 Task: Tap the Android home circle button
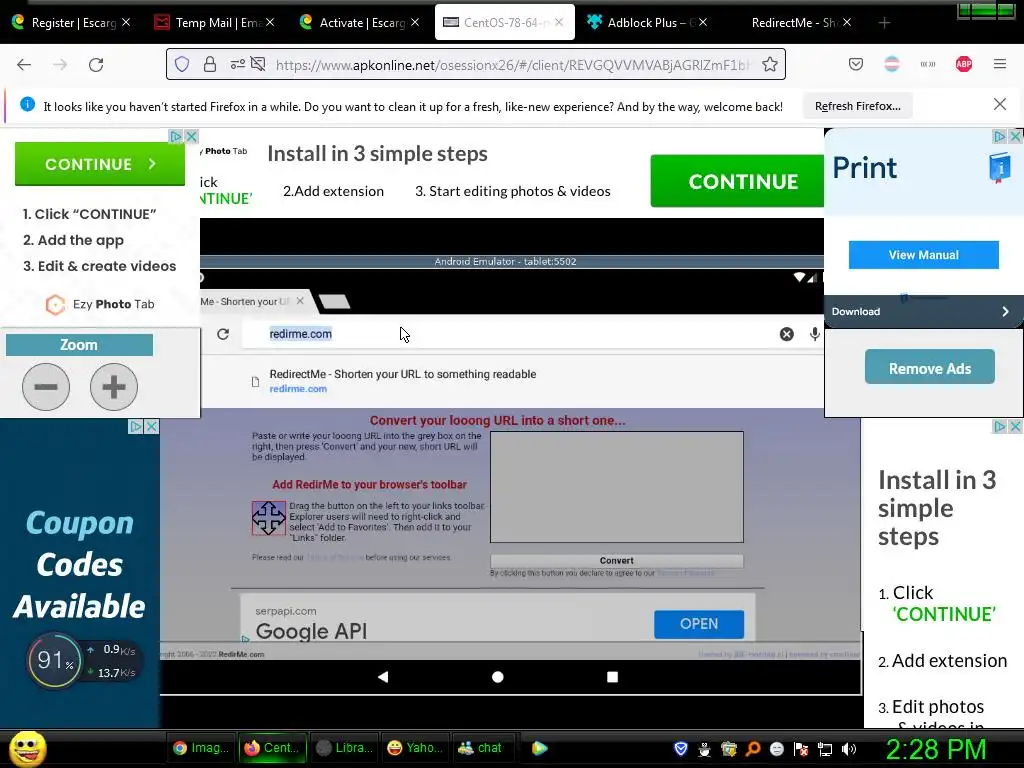point(498,677)
